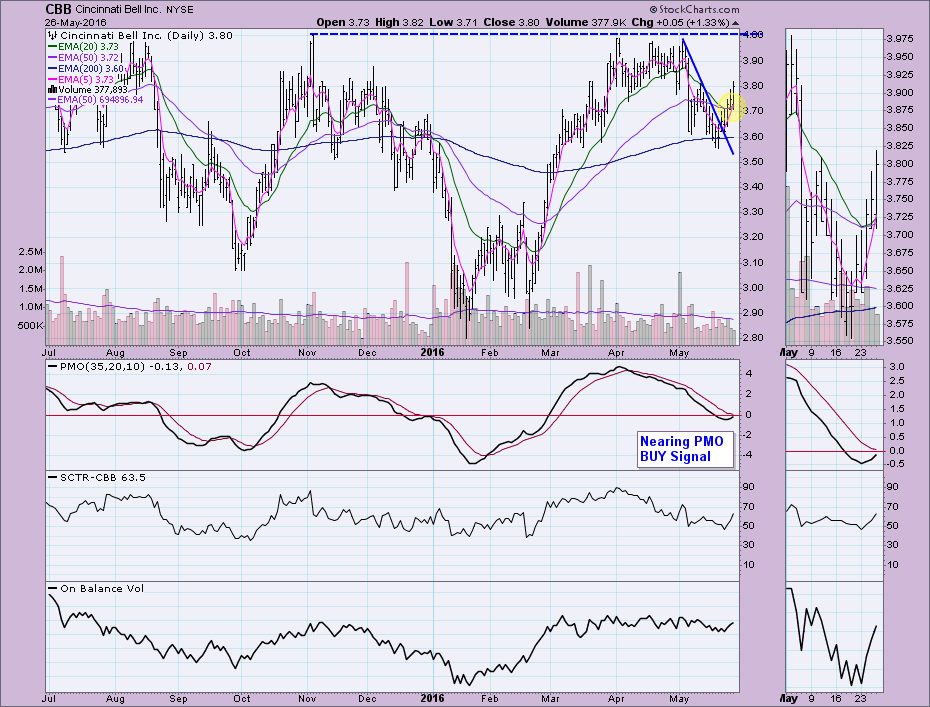Click the Low 3.71 value
The width and height of the screenshot is (930, 707).
click(x=453, y=23)
